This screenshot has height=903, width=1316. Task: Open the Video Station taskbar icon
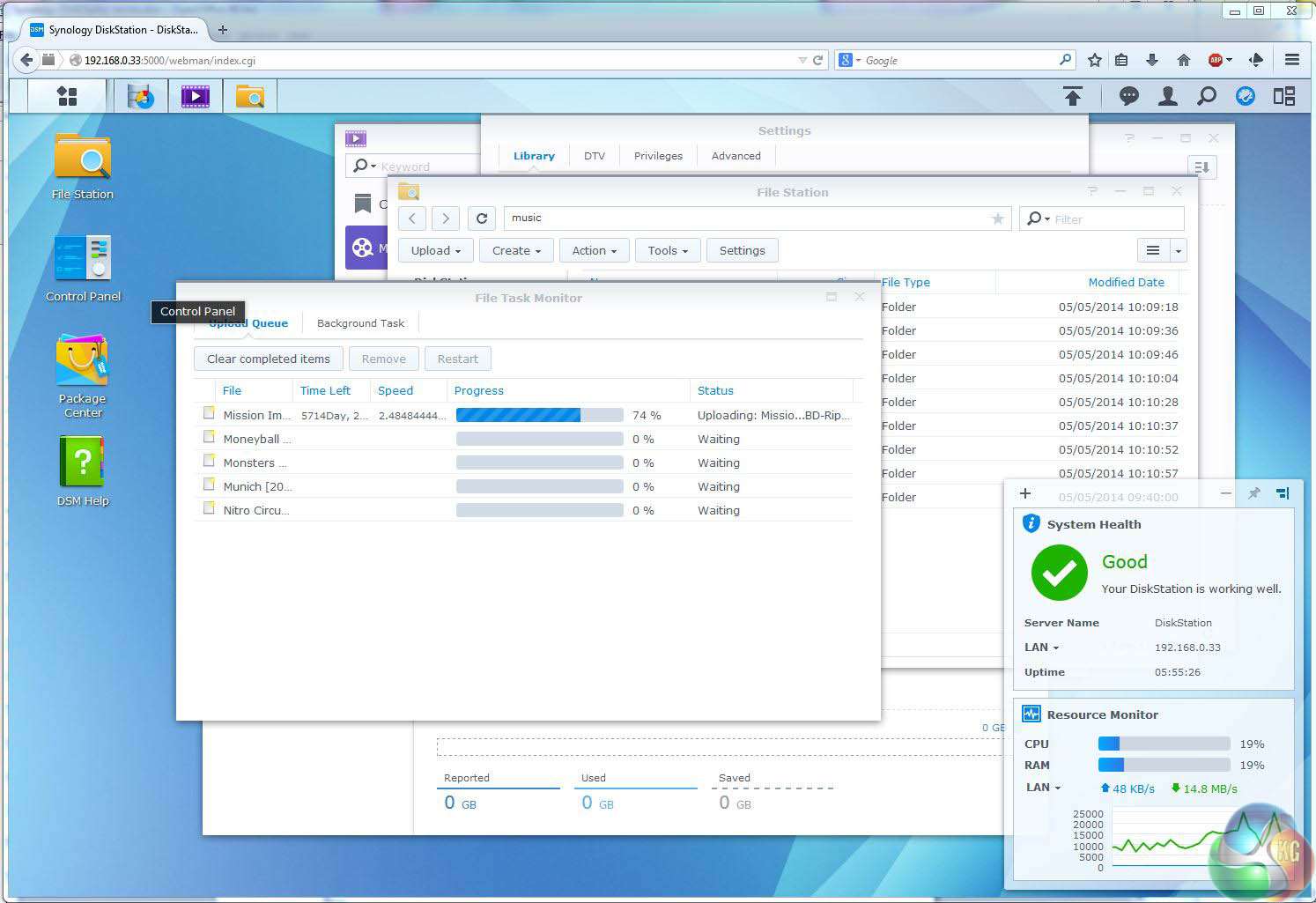click(x=195, y=96)
